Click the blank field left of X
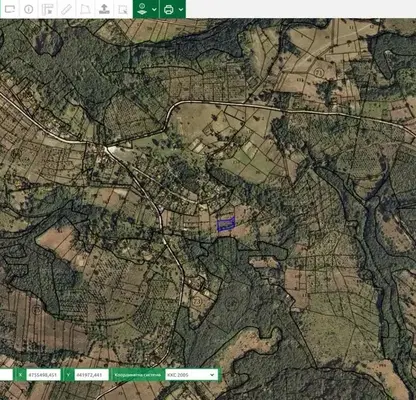Viewport: 416px width, 400px height. [6, 375]
